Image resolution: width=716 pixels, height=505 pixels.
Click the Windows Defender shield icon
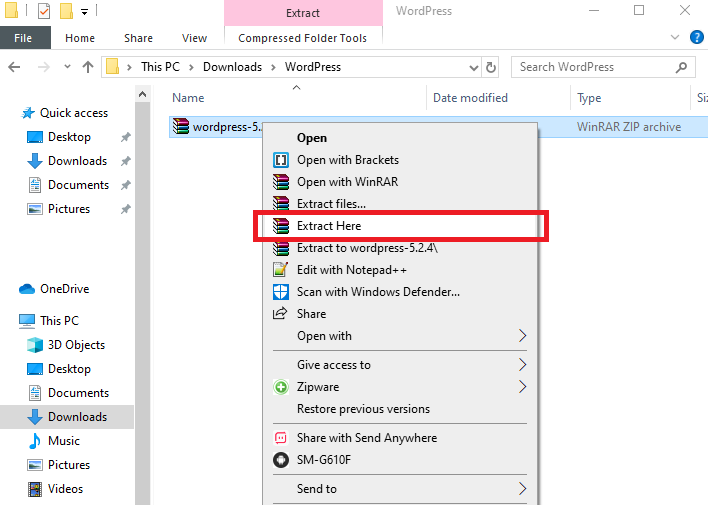click(x=281, y=292)
